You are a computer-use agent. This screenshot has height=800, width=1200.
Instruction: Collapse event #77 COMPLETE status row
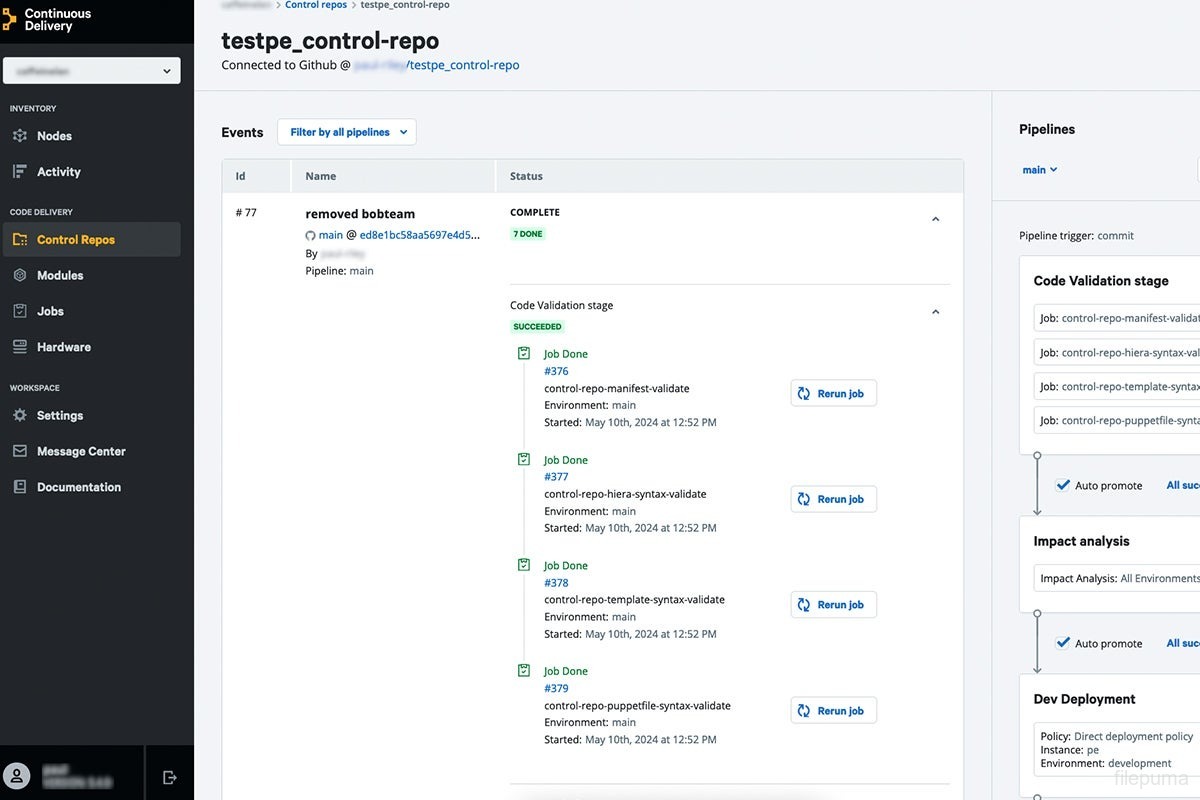point(935,219)
